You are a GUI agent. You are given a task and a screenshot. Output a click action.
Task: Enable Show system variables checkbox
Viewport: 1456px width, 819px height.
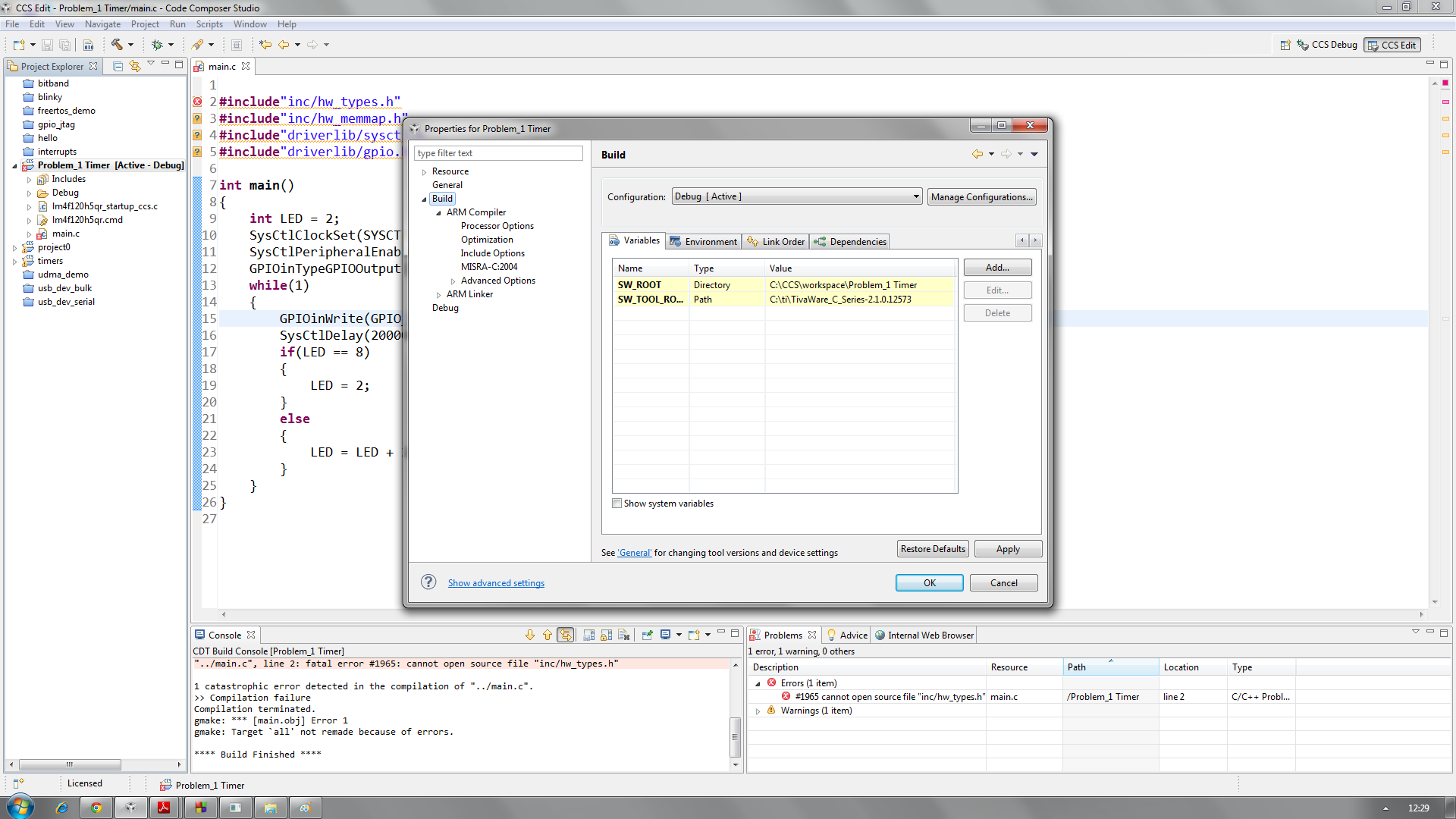(x=617, y=504)
